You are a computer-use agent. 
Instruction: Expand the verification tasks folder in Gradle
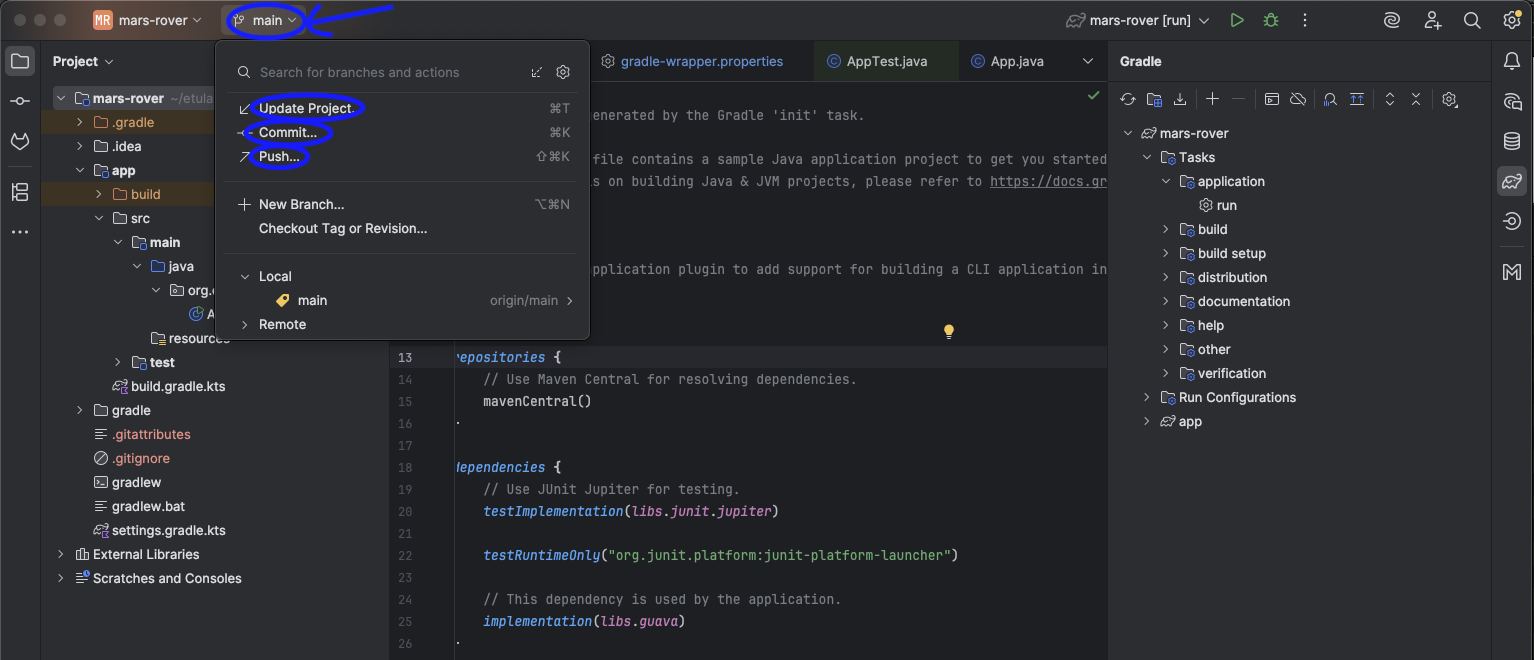click(1166, 374)
